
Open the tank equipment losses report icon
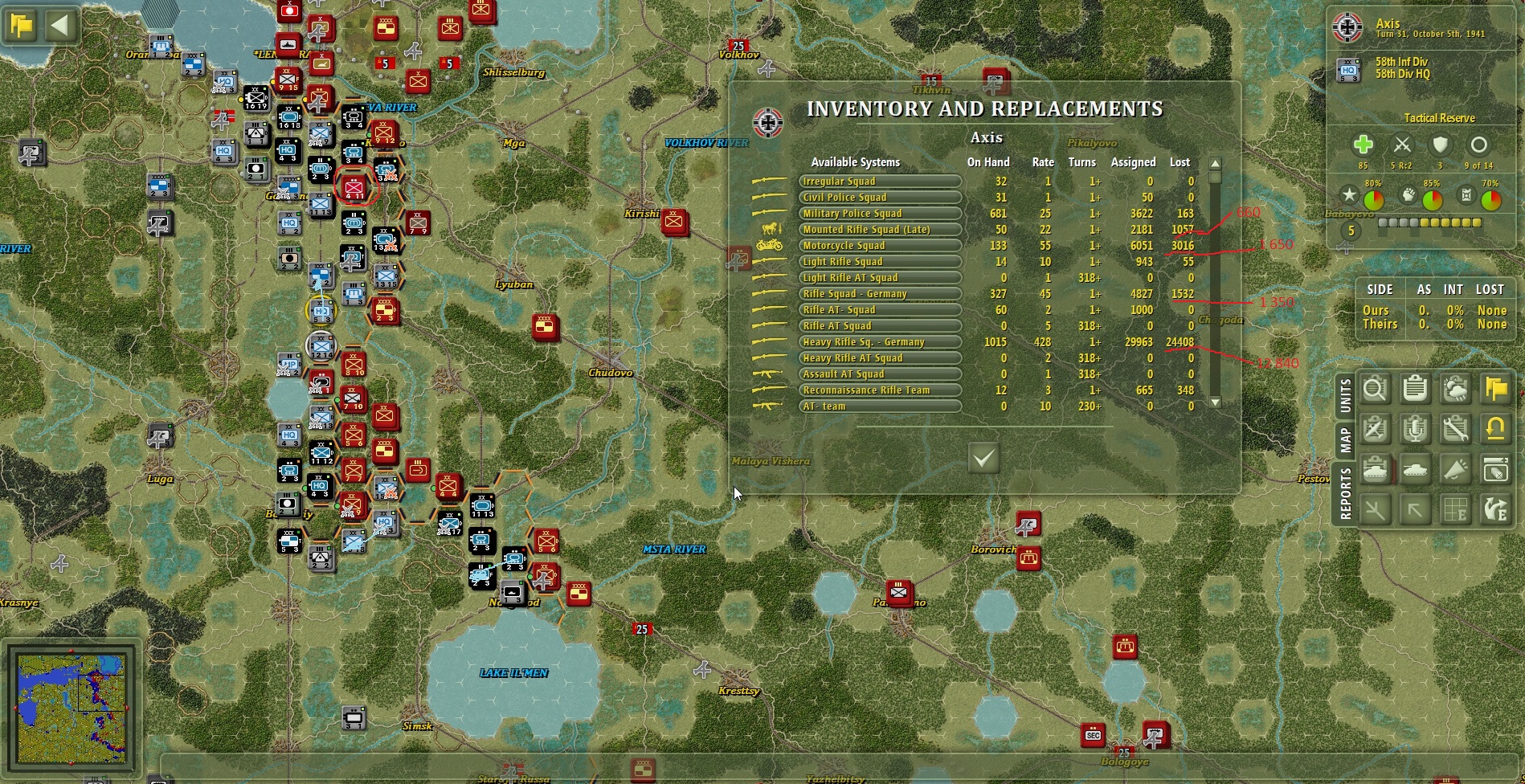coord(1376,469)
